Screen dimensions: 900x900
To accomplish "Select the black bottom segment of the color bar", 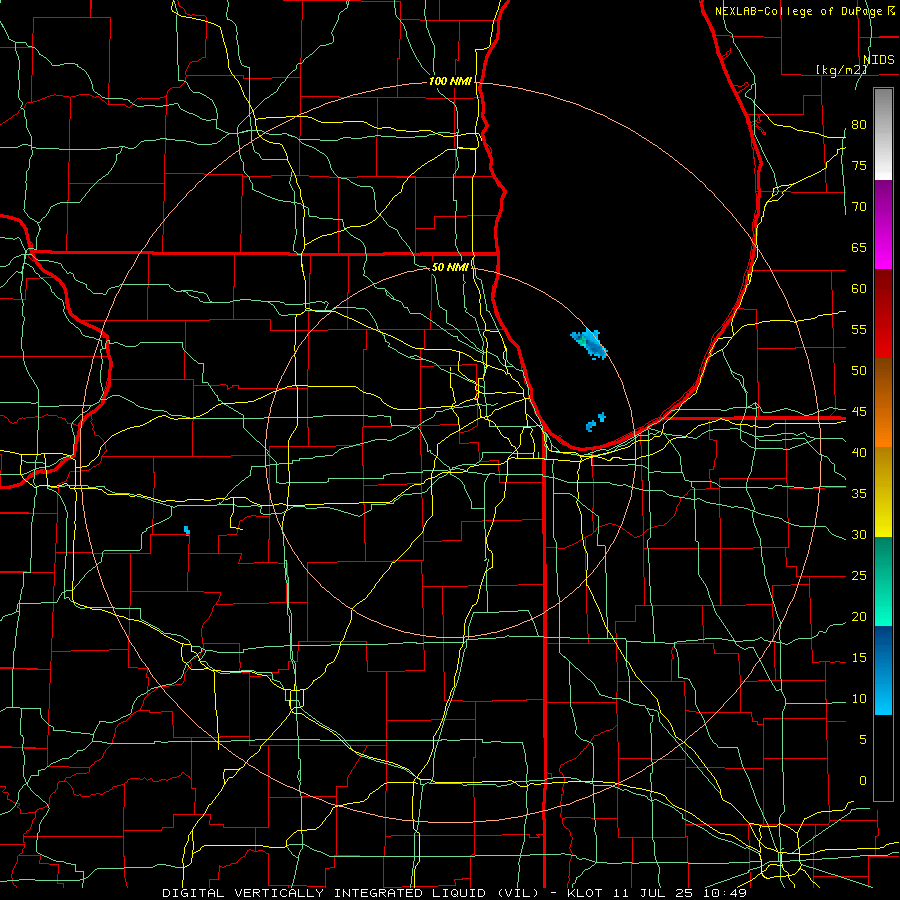I will click(x=883, y=758).
